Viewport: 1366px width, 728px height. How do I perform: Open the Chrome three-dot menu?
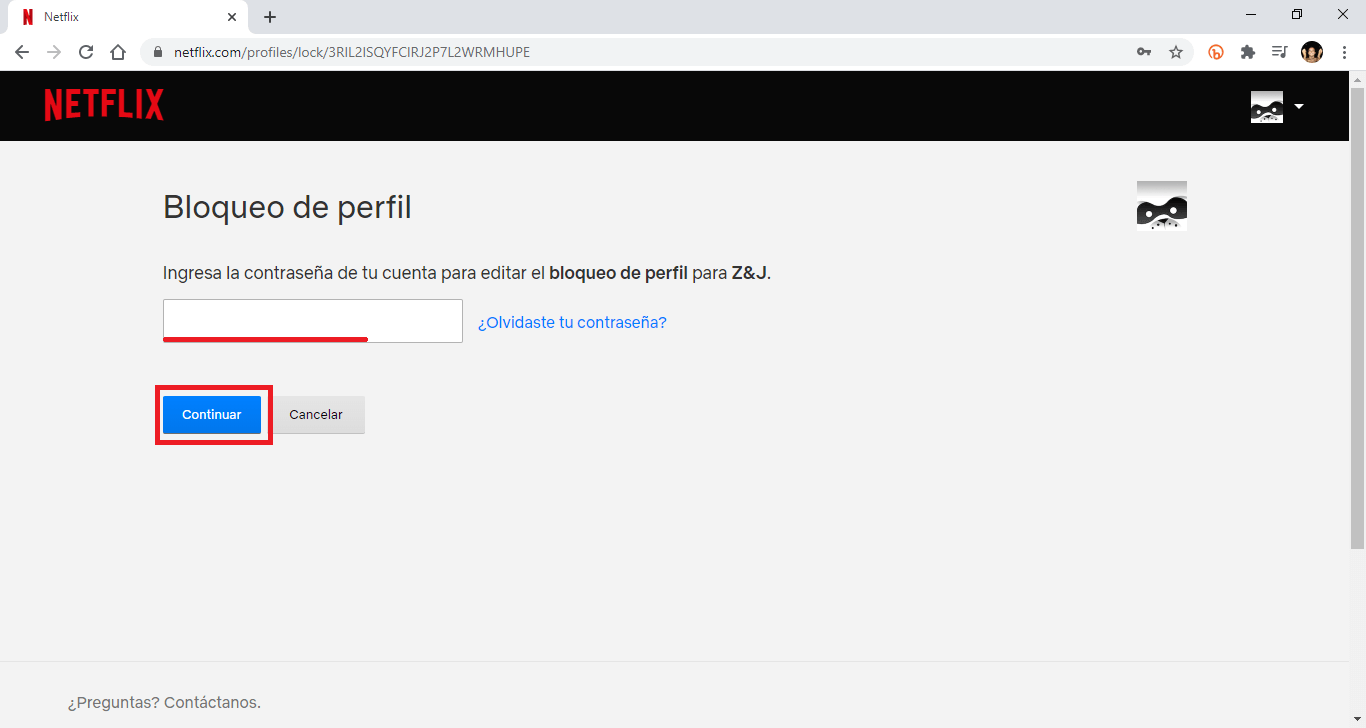(1344, 52)
